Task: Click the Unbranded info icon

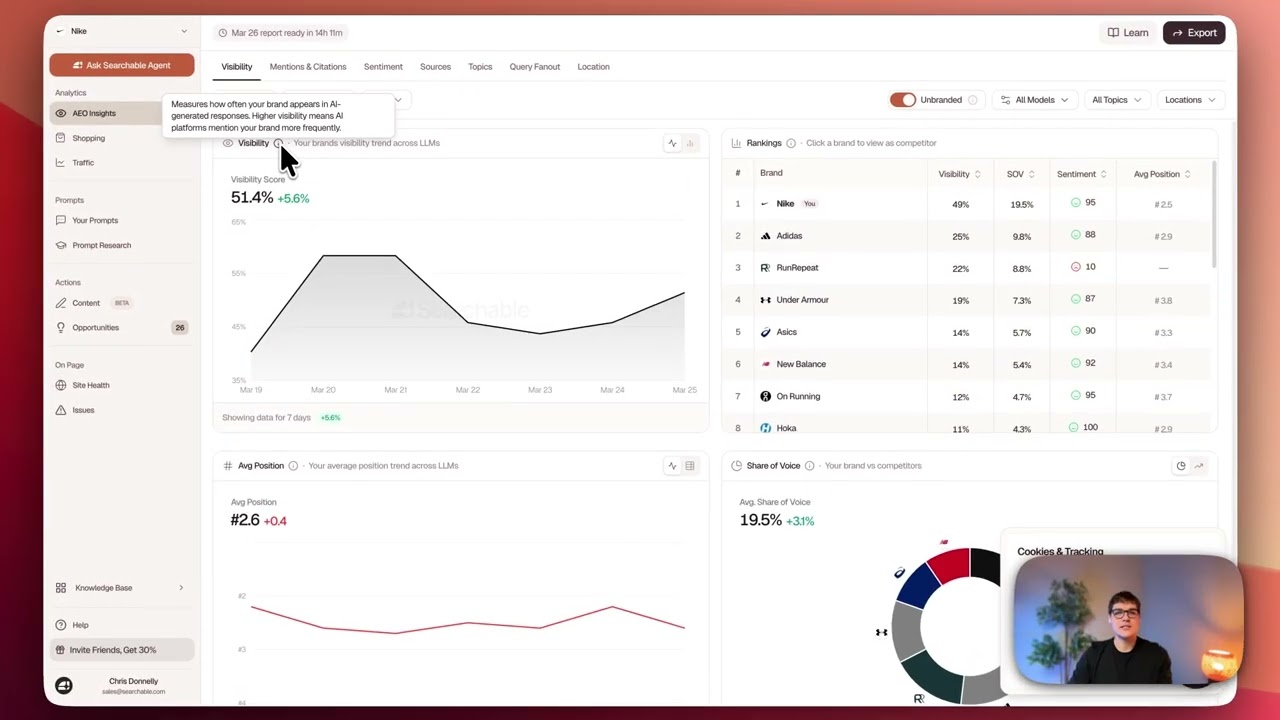Action: coord(973,100)
